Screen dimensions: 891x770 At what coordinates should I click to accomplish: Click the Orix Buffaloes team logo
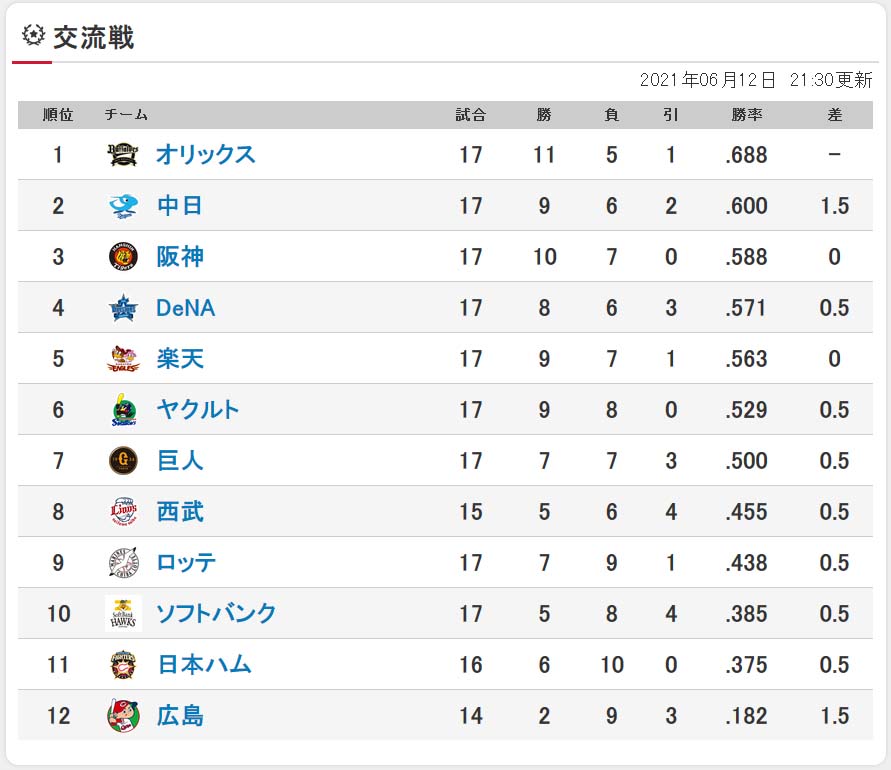[123, 155]
